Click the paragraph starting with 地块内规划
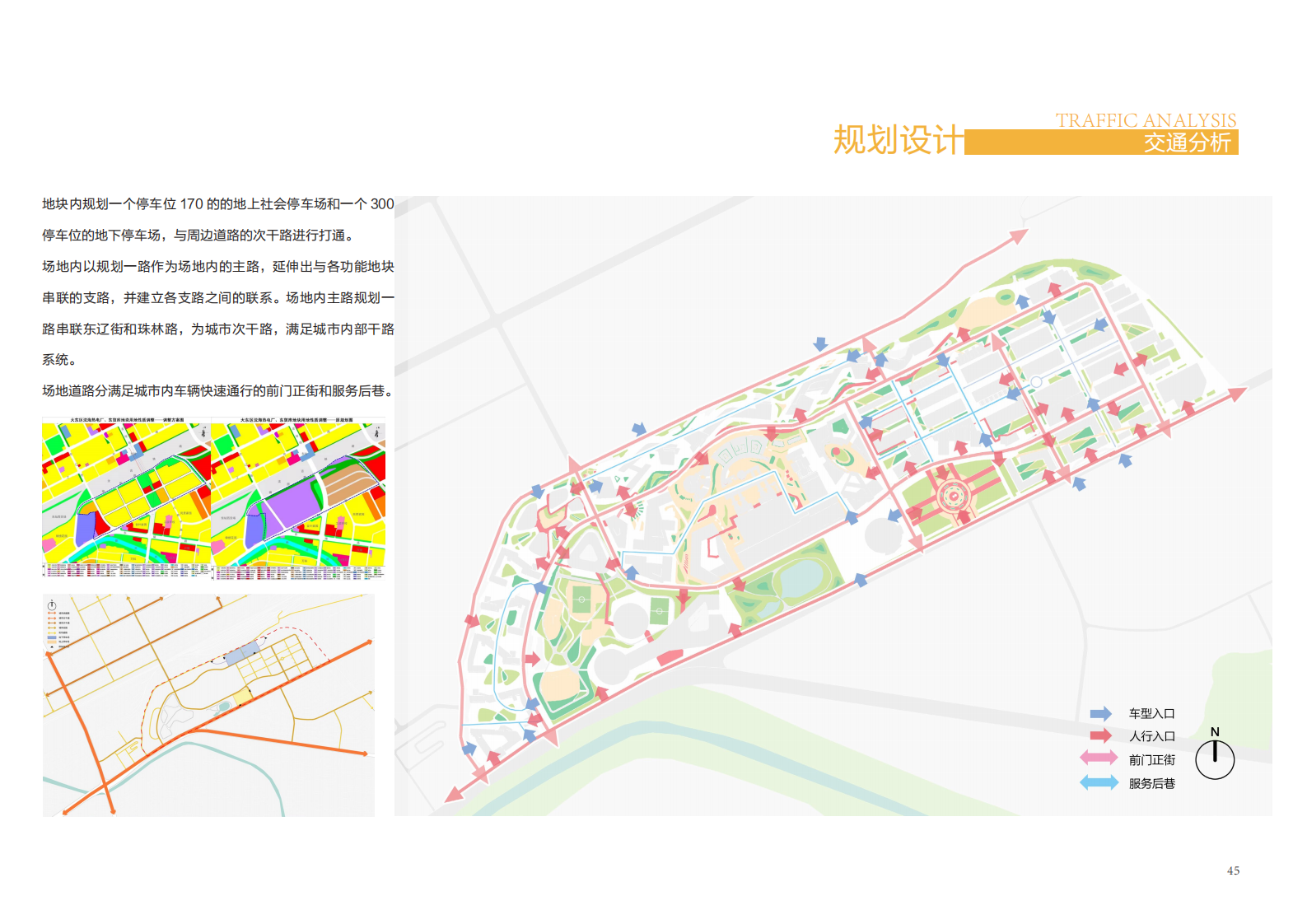The width and height of the screenshot is (1307, 924). 218,219
